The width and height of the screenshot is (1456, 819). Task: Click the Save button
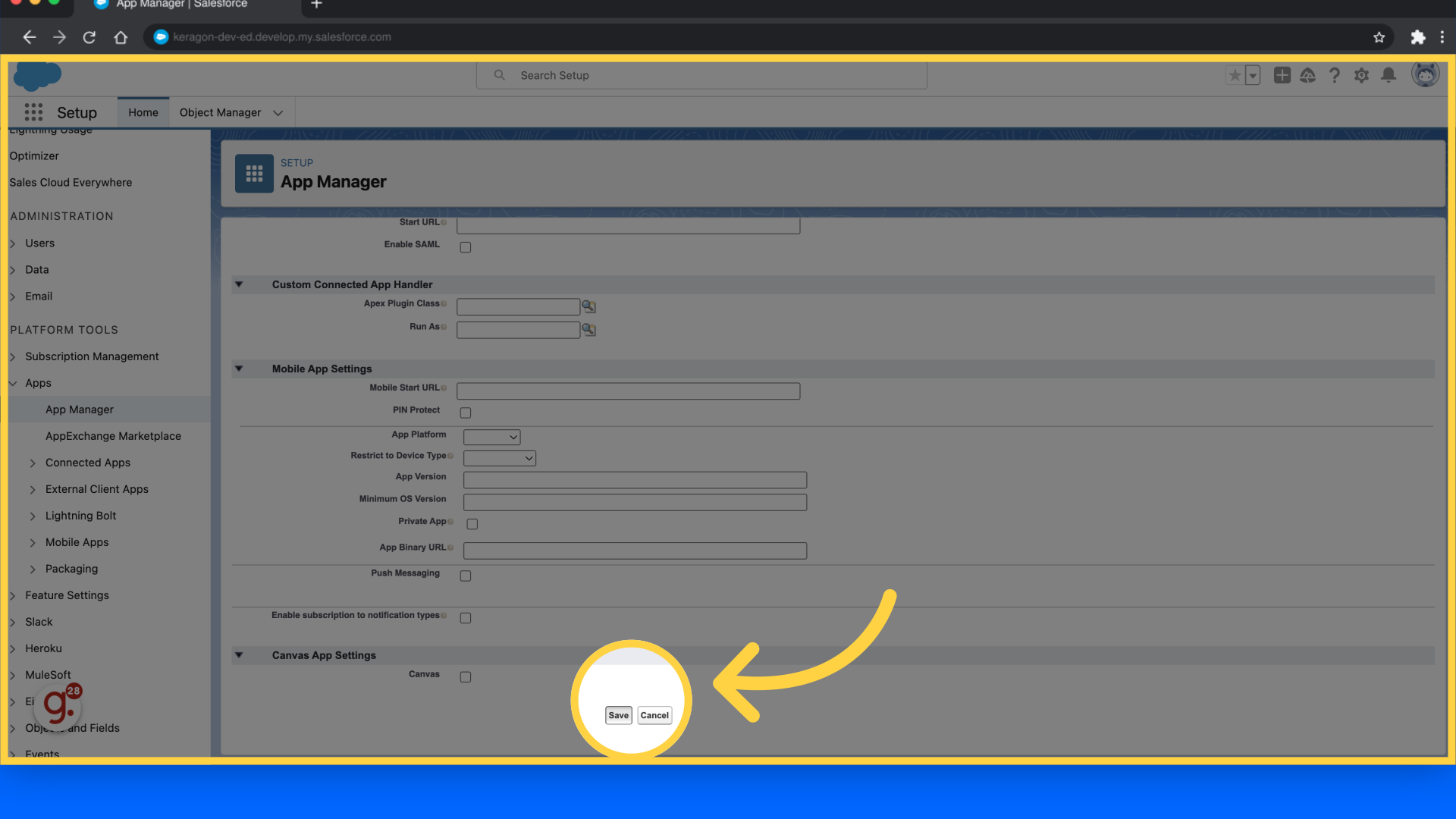click(x=619, y=715)
